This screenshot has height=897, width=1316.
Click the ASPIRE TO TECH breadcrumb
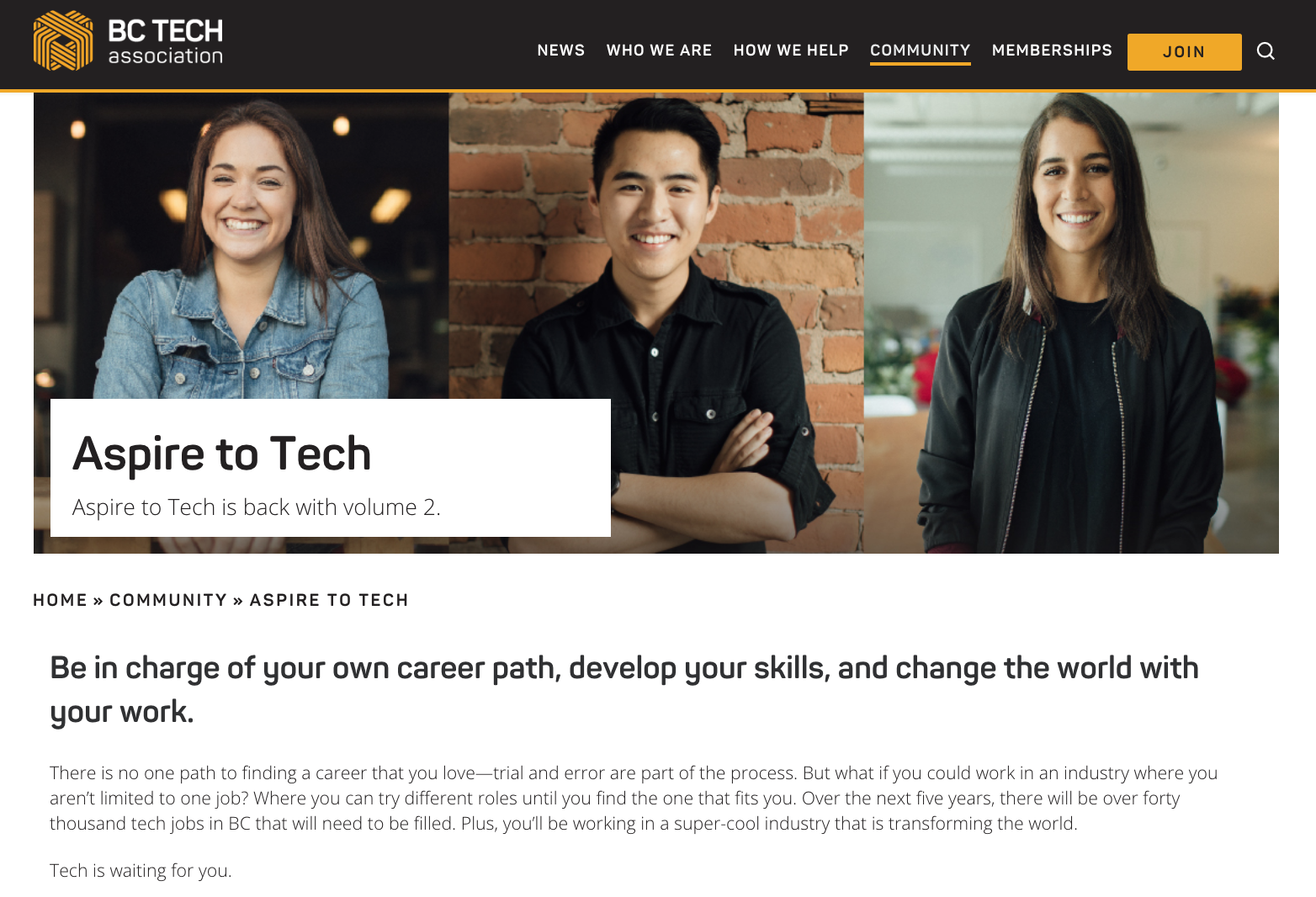pos(329,600)
